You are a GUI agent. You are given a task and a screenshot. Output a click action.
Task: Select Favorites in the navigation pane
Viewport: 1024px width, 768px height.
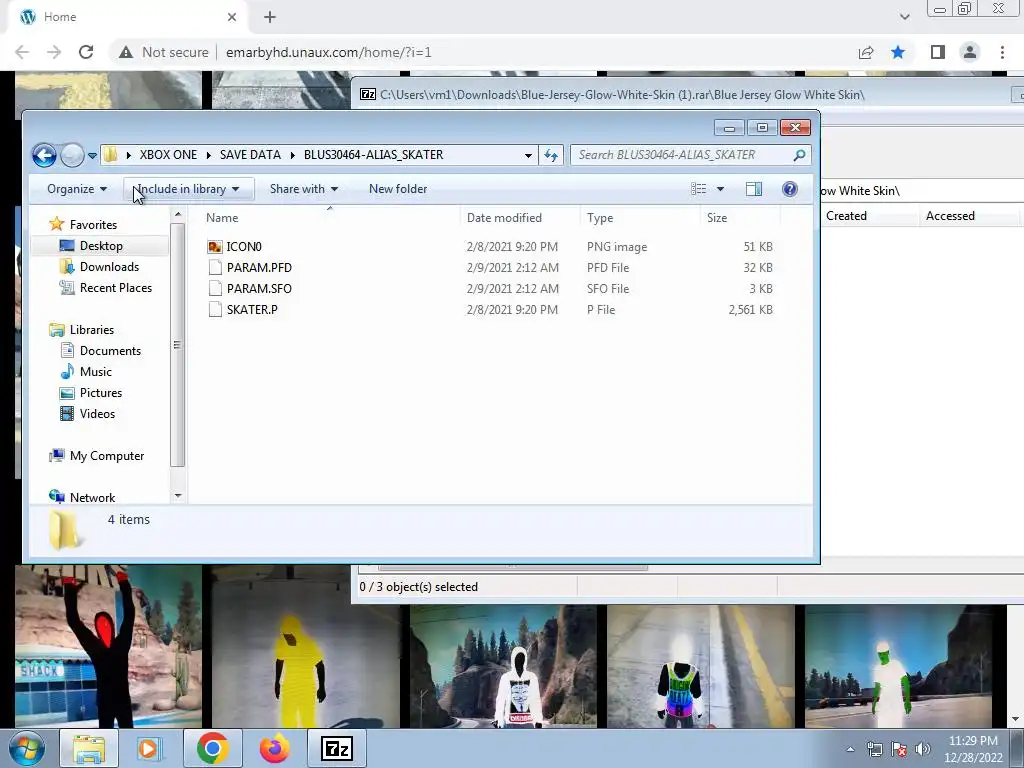pos(93,225)
